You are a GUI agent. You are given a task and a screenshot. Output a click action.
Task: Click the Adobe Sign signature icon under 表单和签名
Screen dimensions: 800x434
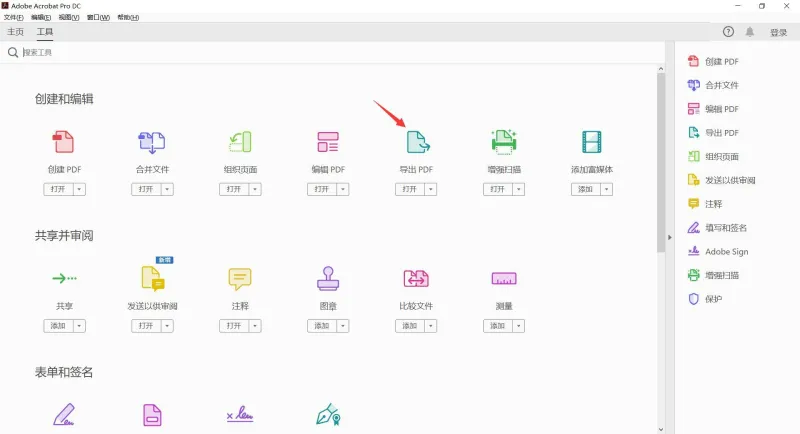point(240,414)
